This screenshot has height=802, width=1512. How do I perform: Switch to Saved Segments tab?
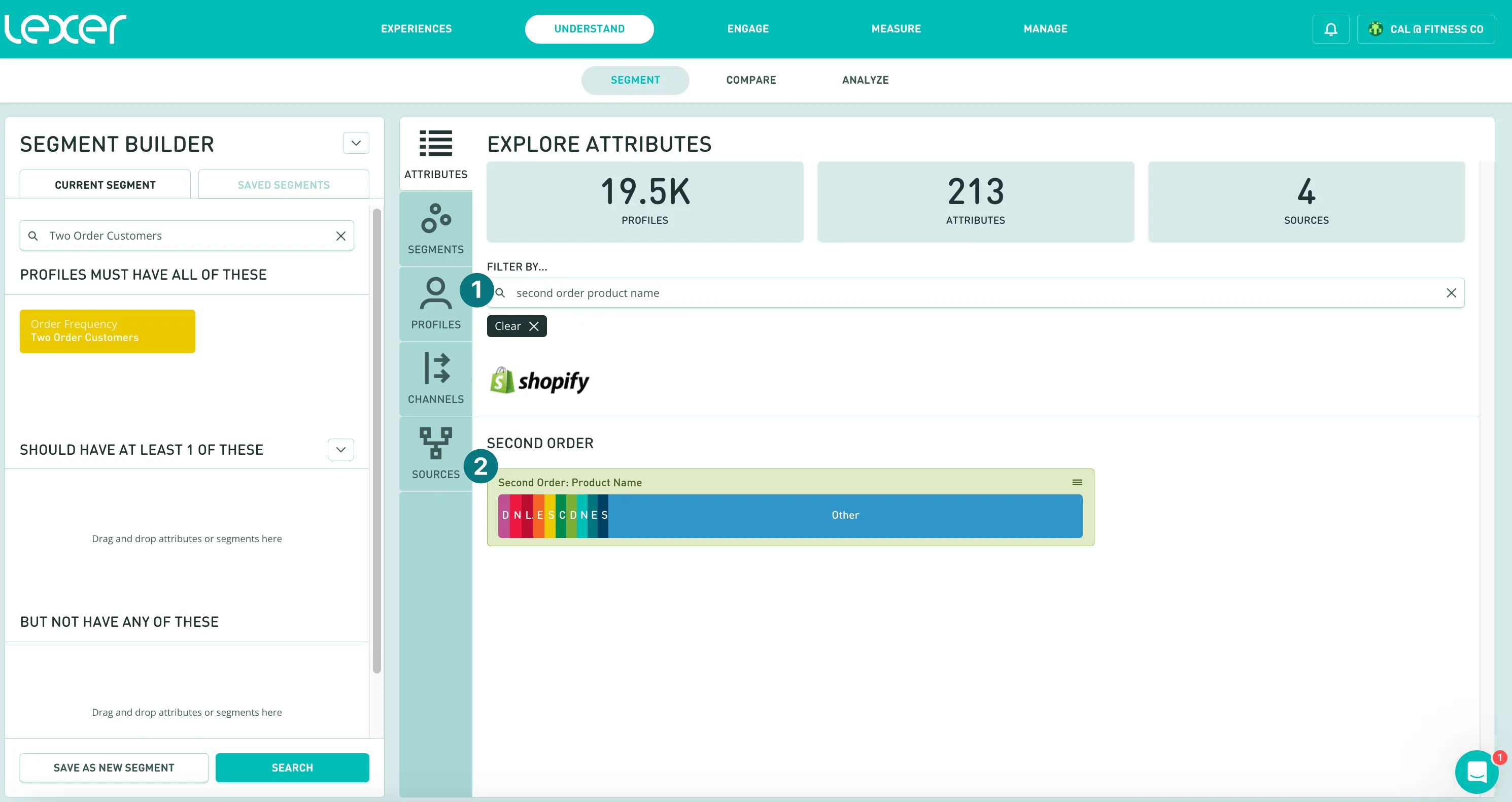(x=284, y=184)
